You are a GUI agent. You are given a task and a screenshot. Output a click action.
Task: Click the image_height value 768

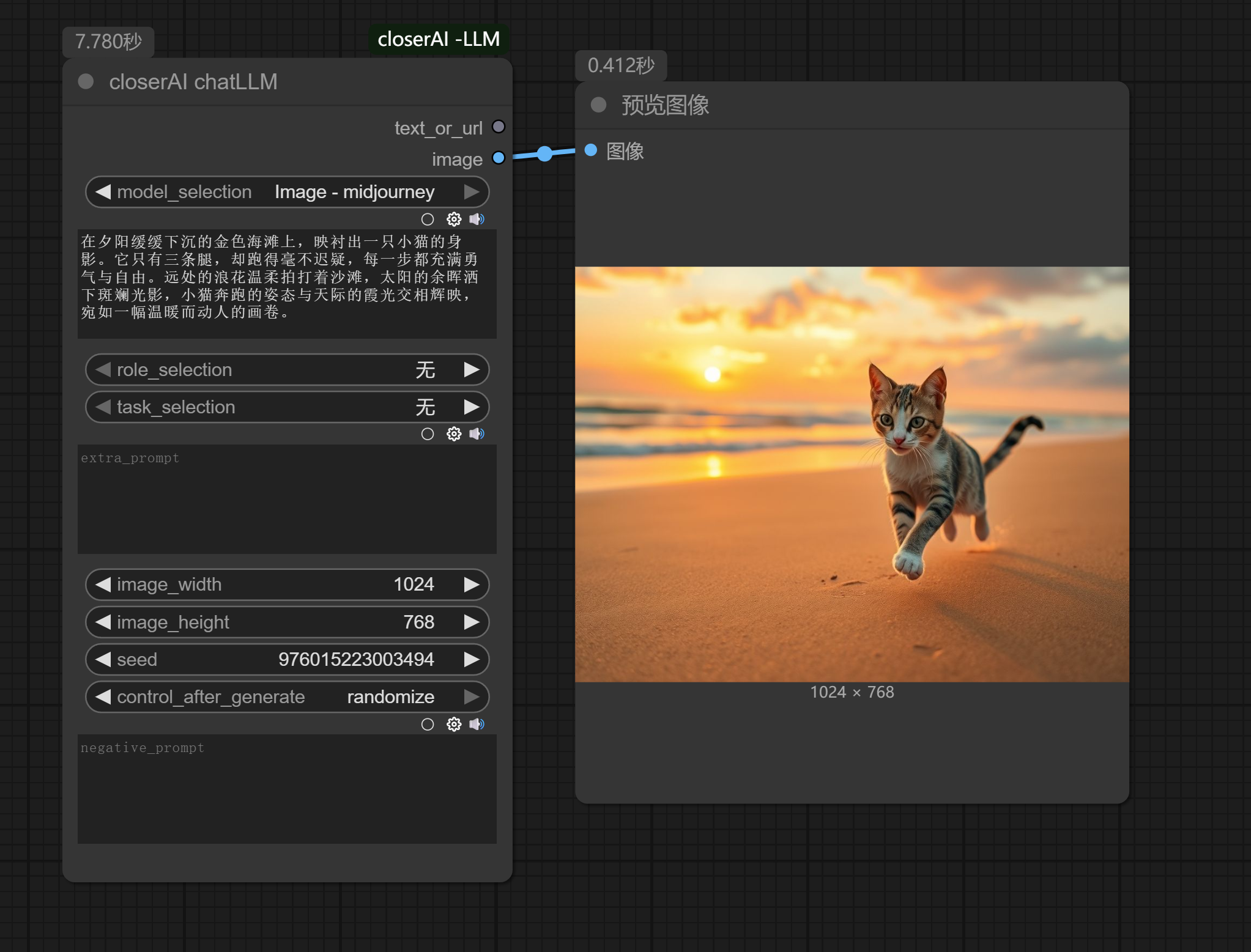419,622
